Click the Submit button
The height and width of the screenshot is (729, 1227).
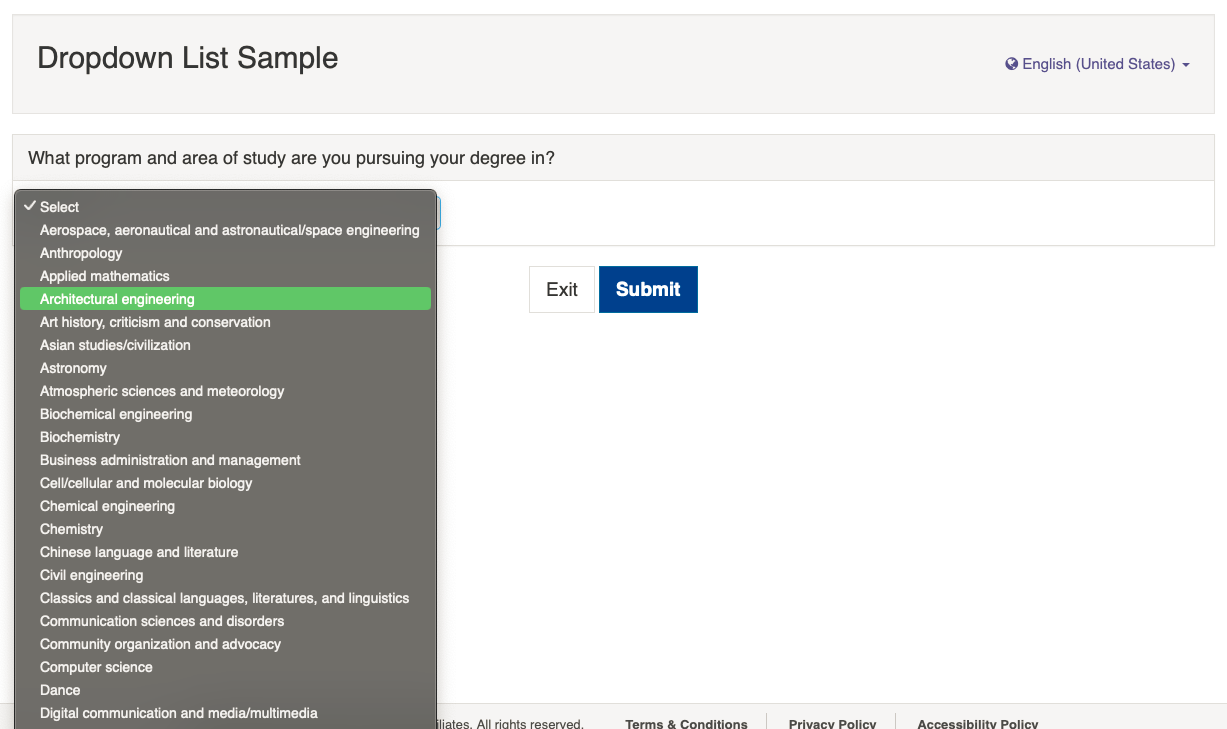648,289
